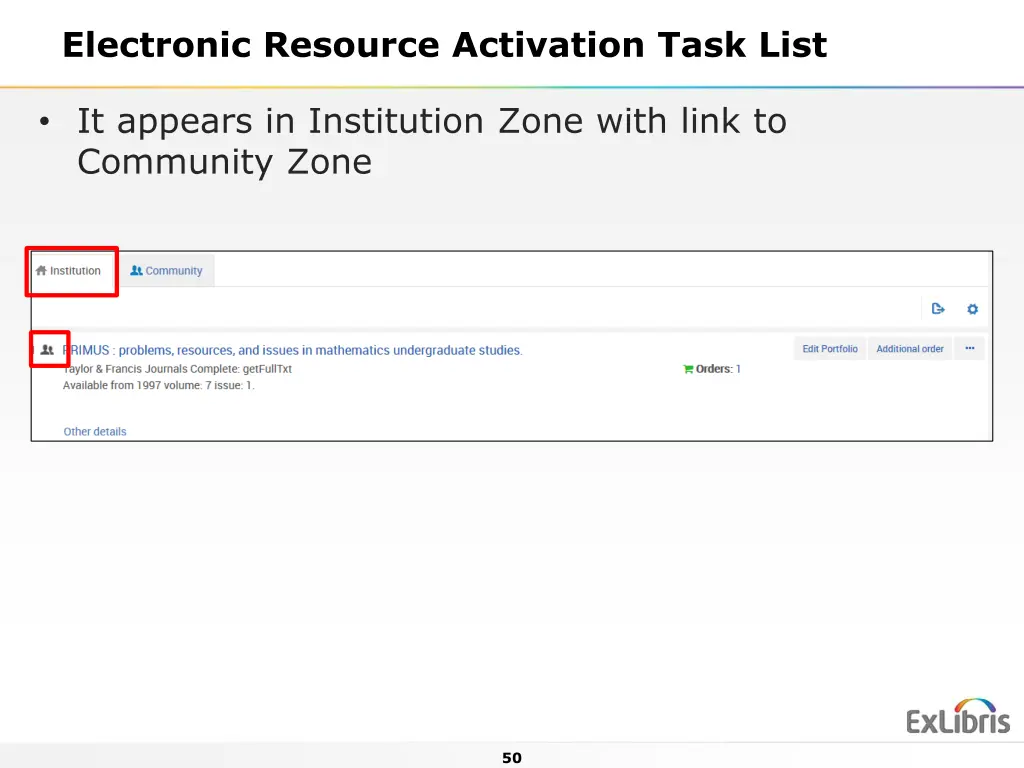Open the gear settings icon
The width and height of the screenshot is (1024, 768).
(x=972, y=309)
